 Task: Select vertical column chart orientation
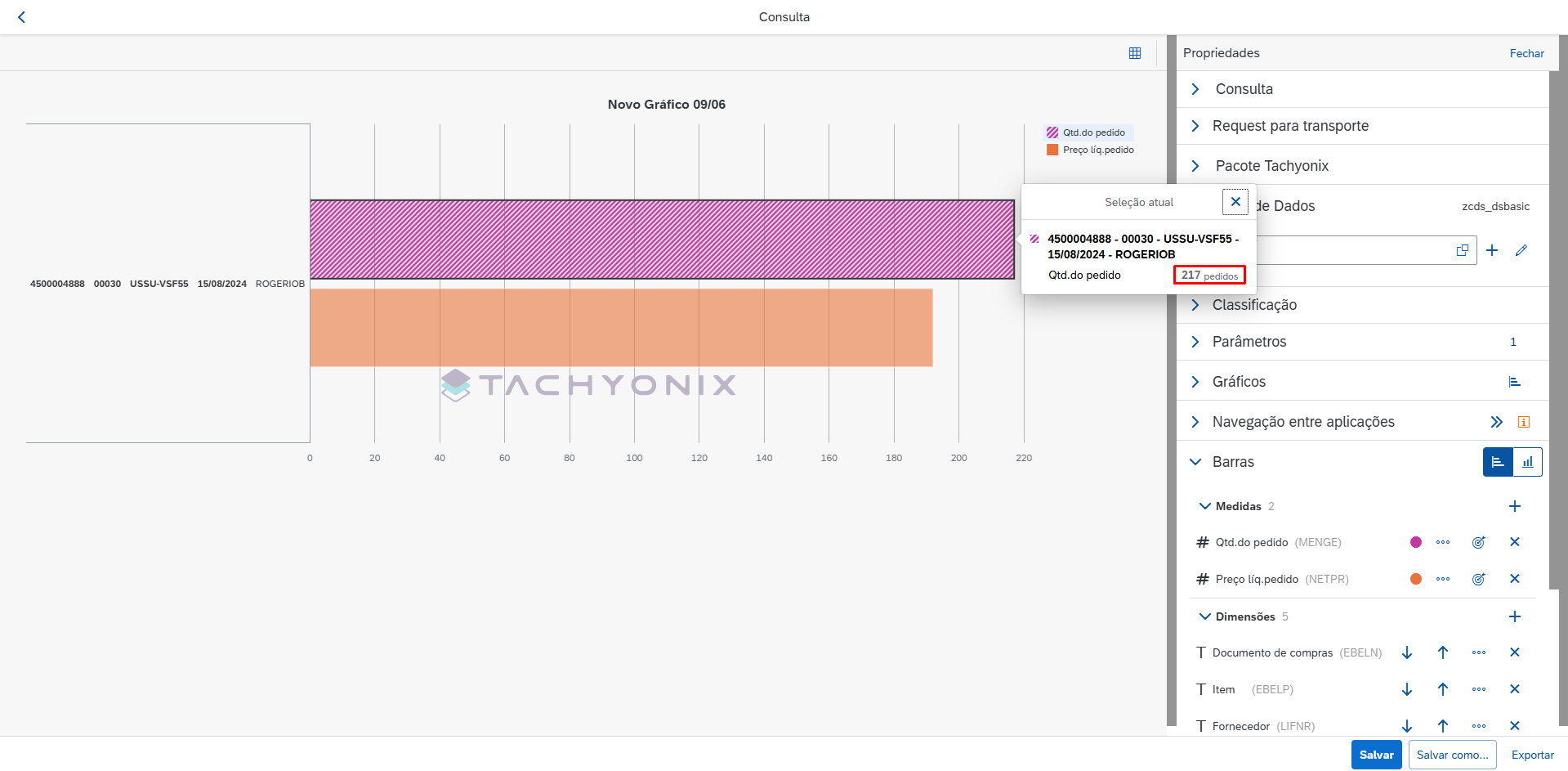[1527, 462]
